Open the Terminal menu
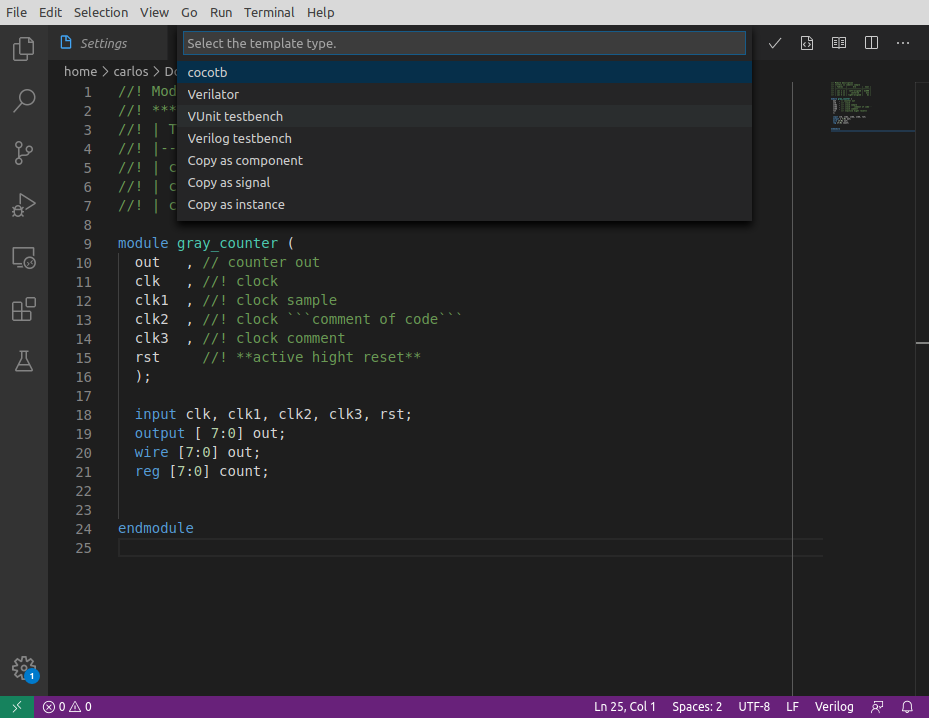Viewport: 929px width, 718px height. [269, 12]
